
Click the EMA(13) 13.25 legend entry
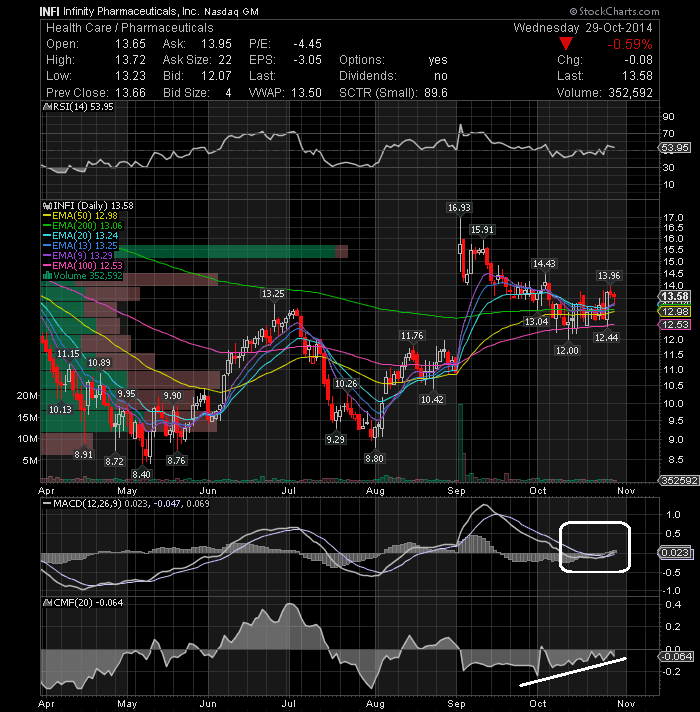point(80,246)
